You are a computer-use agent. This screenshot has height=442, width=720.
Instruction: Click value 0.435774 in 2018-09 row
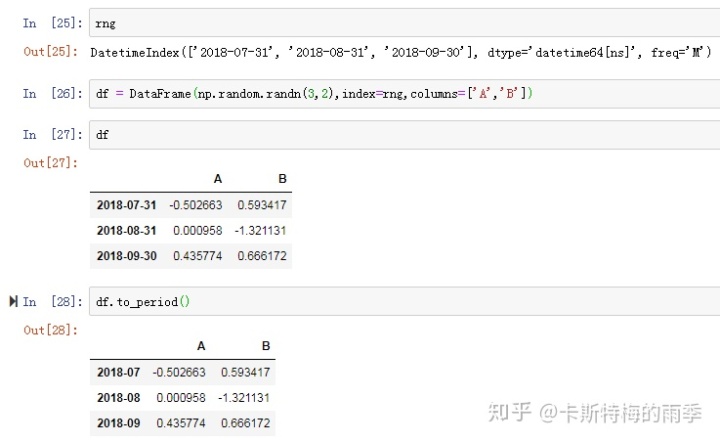pyautogui.click(x=181, y=423)
